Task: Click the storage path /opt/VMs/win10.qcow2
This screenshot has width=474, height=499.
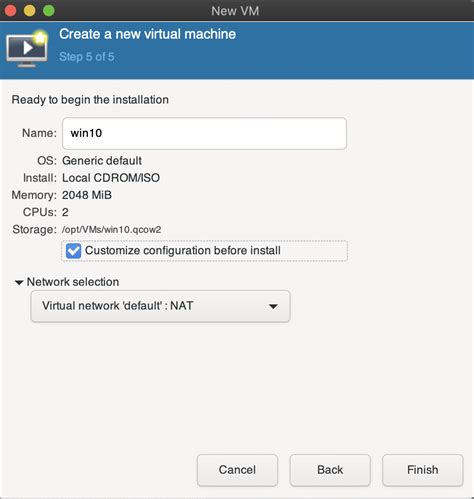Action: (112, 230)
